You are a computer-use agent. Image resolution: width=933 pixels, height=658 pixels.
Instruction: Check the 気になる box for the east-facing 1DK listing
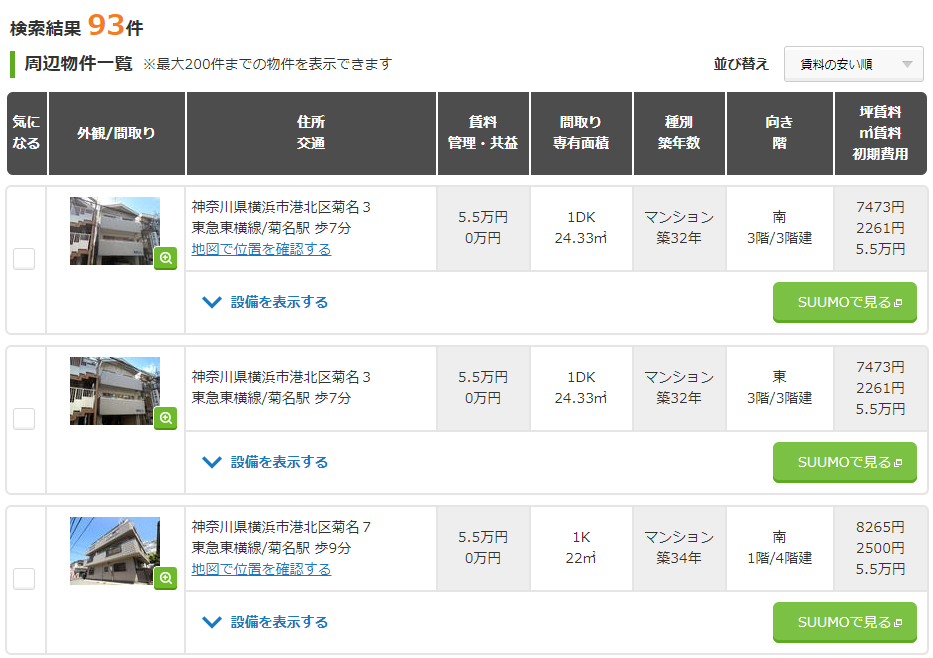coord(24,419)
